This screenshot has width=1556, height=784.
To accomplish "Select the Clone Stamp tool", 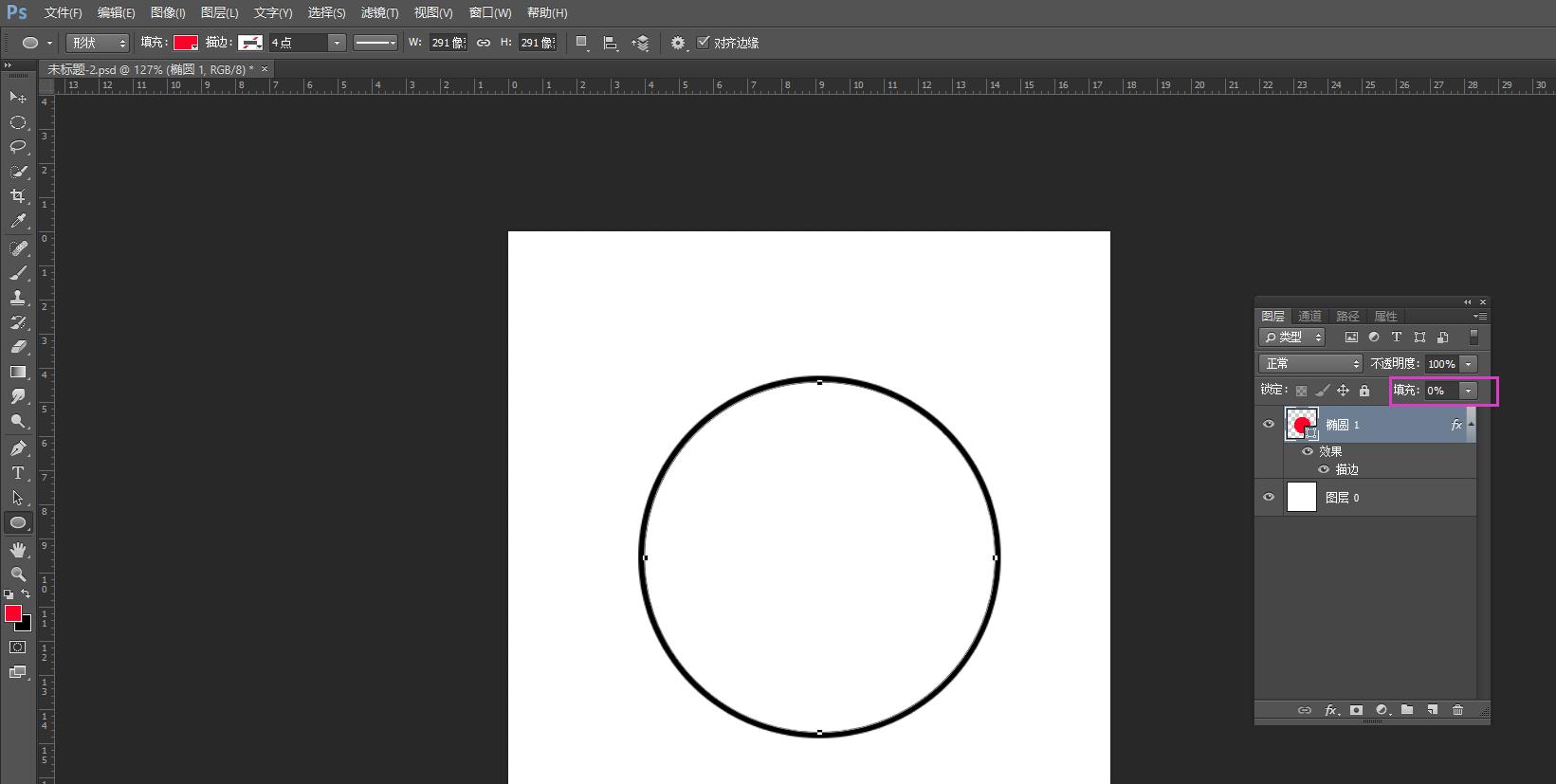I will pyautogui.click(x=17, y=298).
